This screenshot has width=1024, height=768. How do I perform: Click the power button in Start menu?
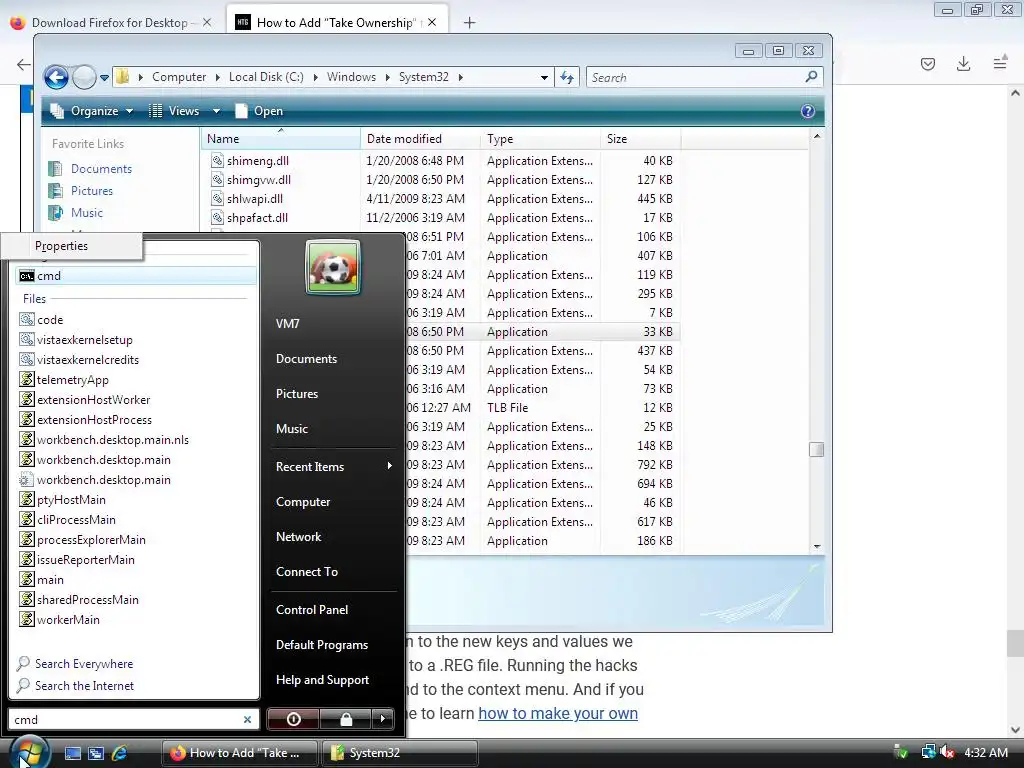pyautogui.click(x=293, y=719)
